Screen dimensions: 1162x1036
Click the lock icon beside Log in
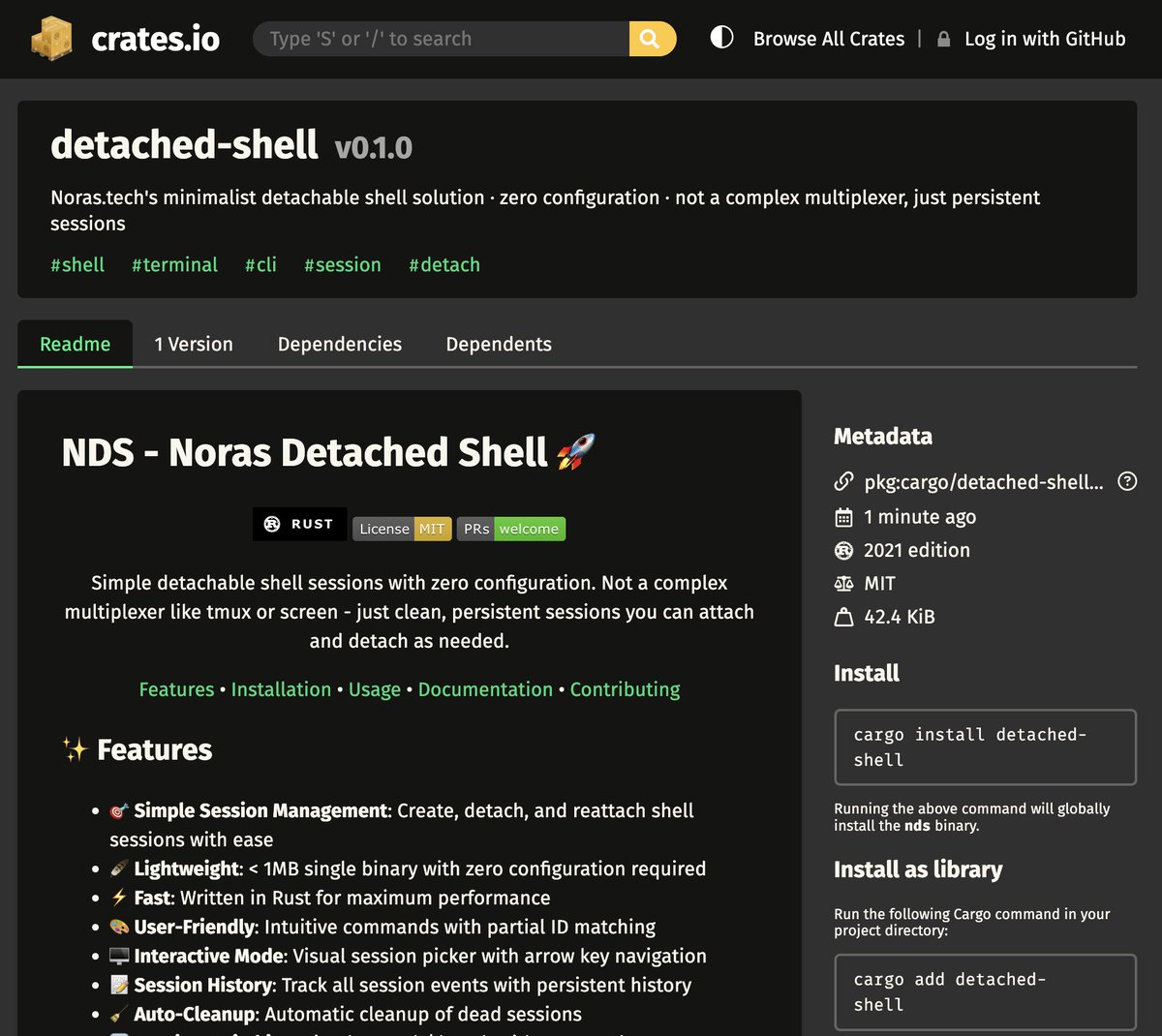point(943,40)
